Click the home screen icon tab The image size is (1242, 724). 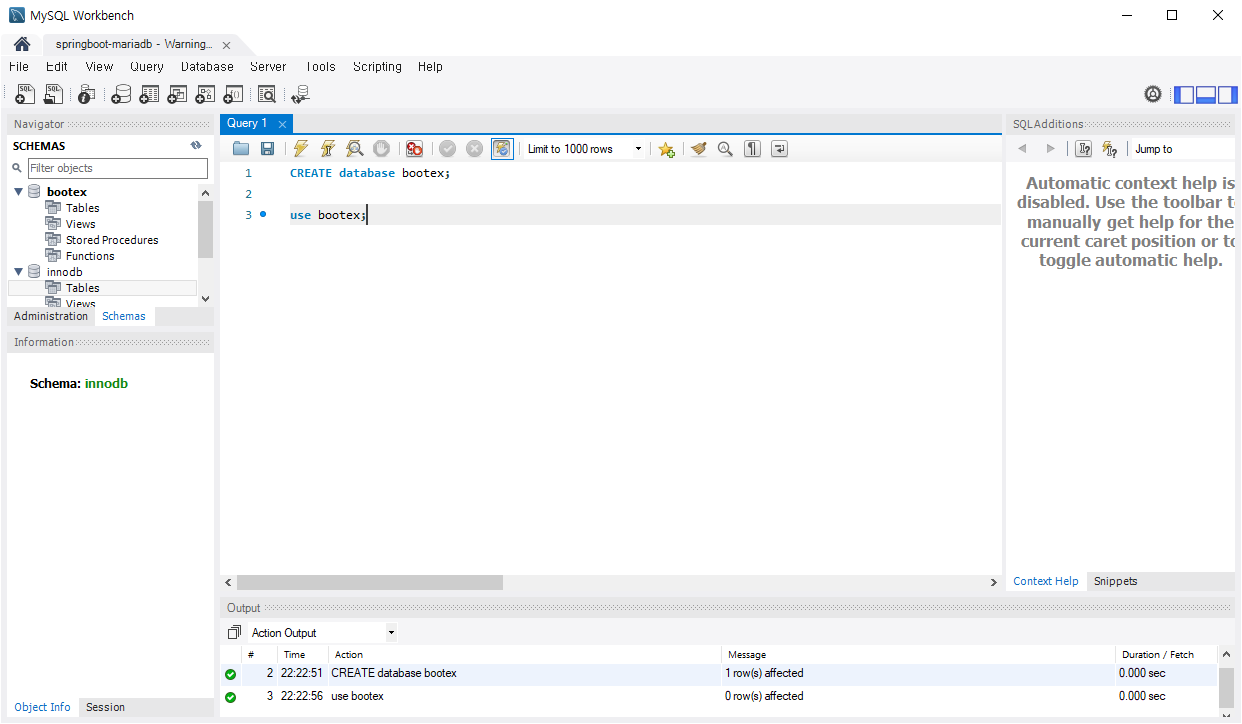(22, 45)
